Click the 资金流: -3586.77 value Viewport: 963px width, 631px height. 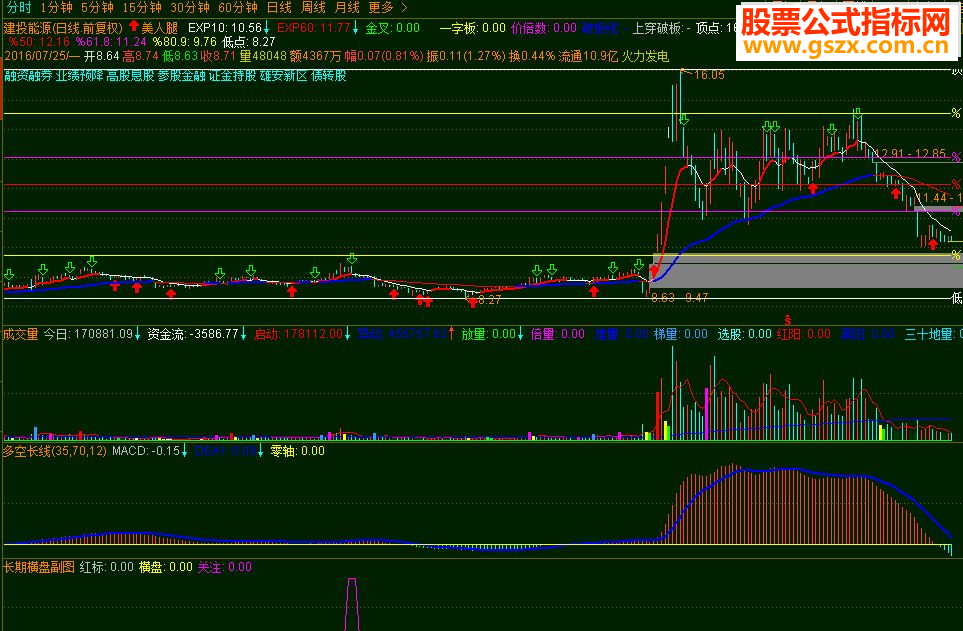pyautogui.click(x=192, y=334)
